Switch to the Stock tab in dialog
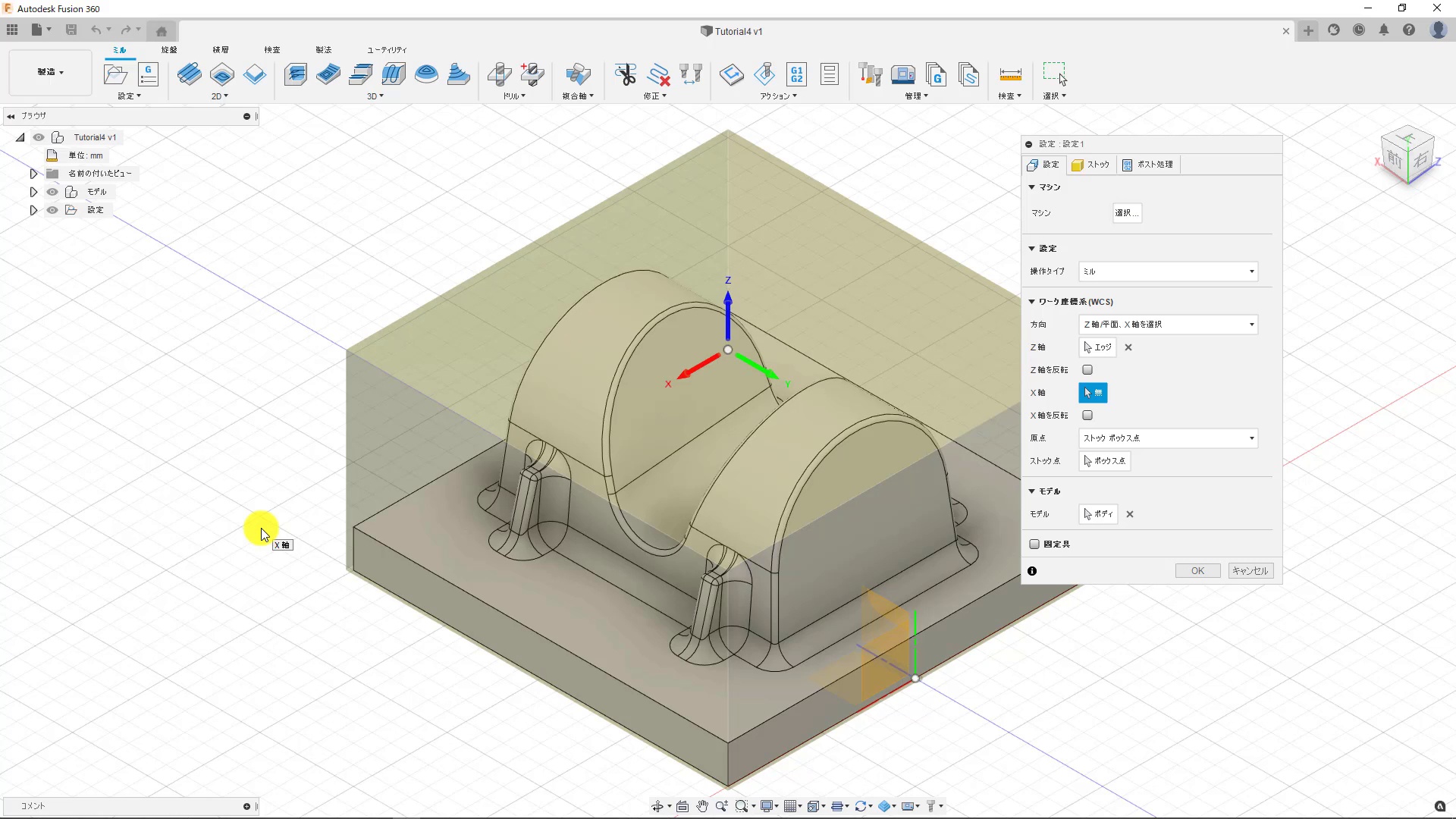The height and width of the screenshot is (819, 1456). (1090, 165)
